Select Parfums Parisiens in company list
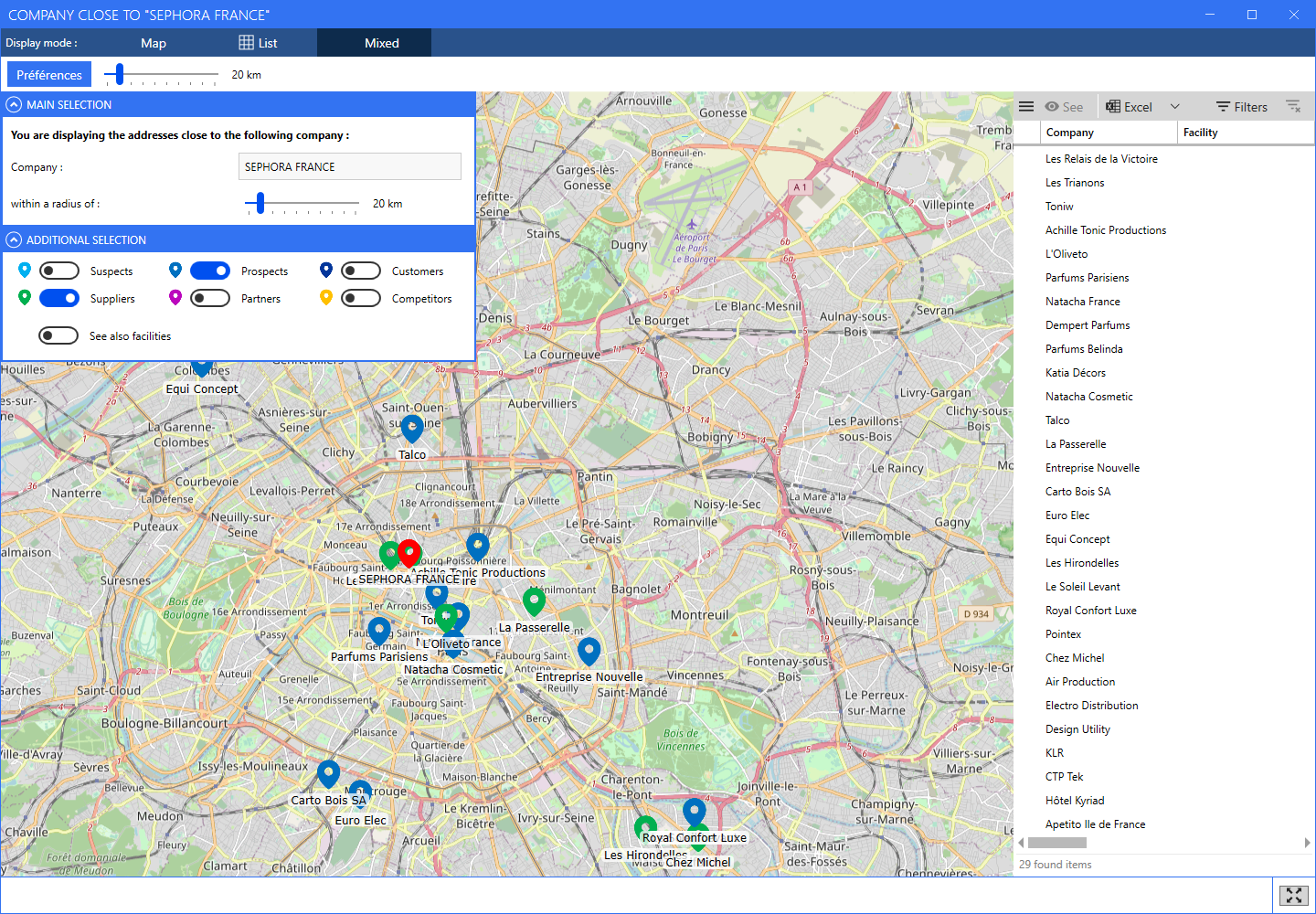 (1087, 278)
